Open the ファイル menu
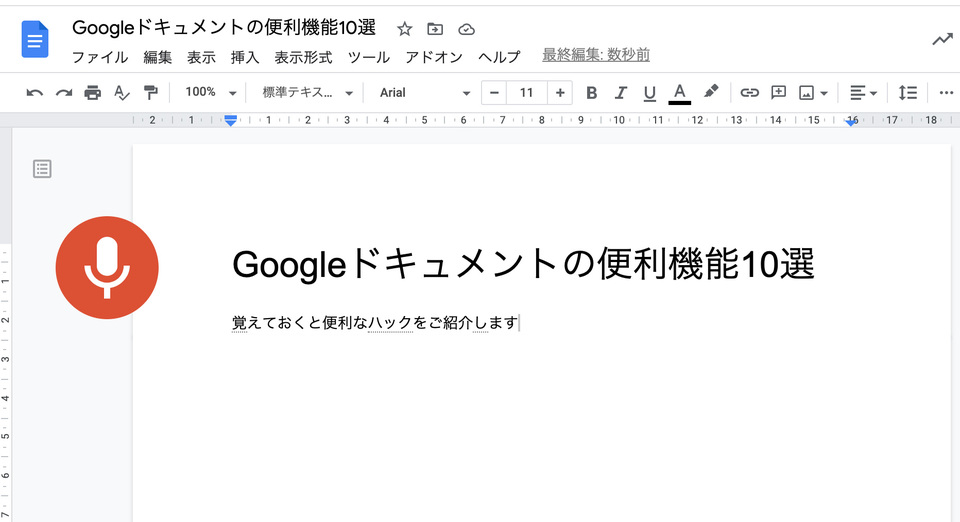 100,57
